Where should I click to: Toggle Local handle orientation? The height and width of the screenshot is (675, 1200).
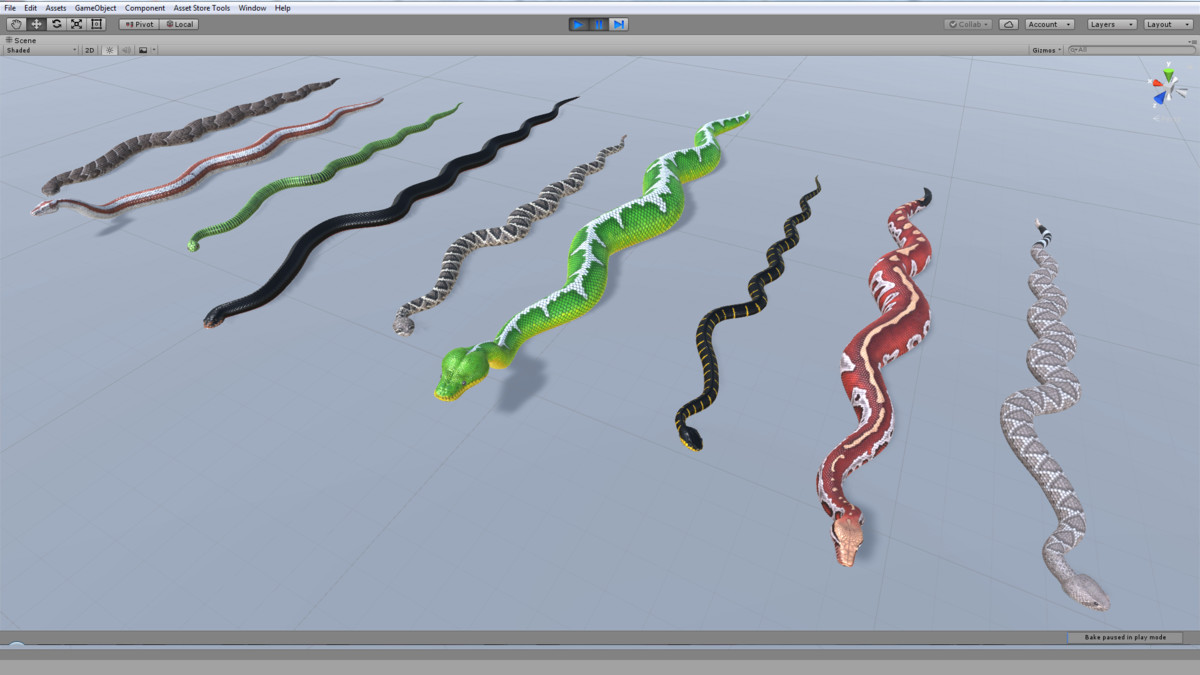[x=180, y=24]
